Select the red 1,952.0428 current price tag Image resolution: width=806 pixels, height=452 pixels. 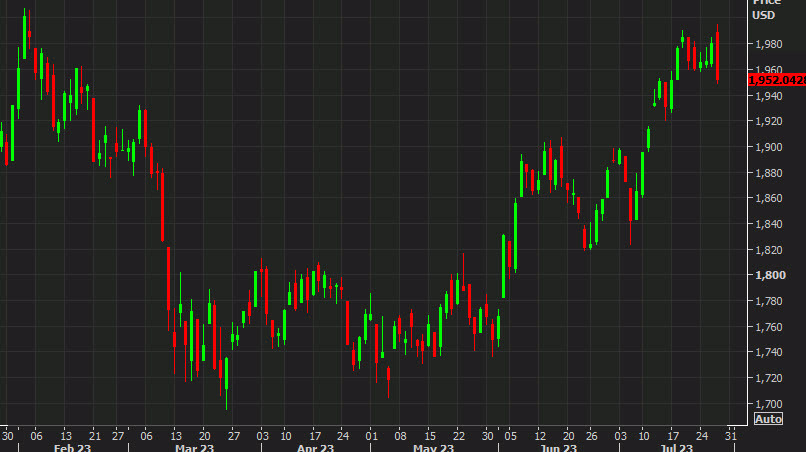coord(777,80)
